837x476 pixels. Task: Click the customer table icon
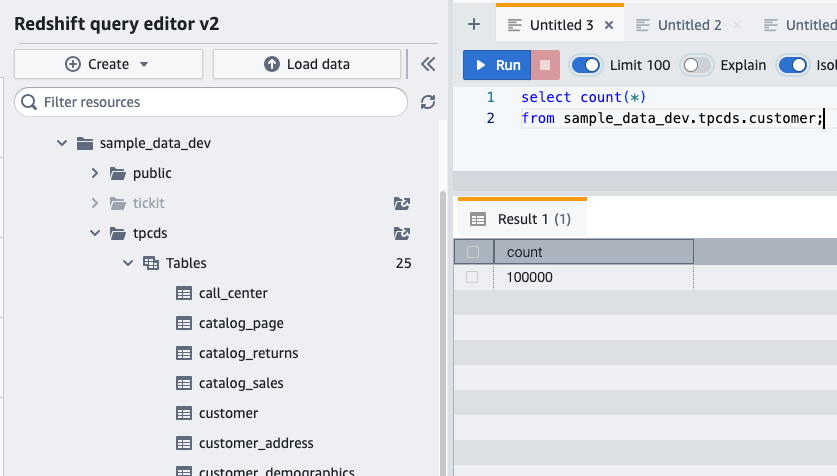click(184, 413)
